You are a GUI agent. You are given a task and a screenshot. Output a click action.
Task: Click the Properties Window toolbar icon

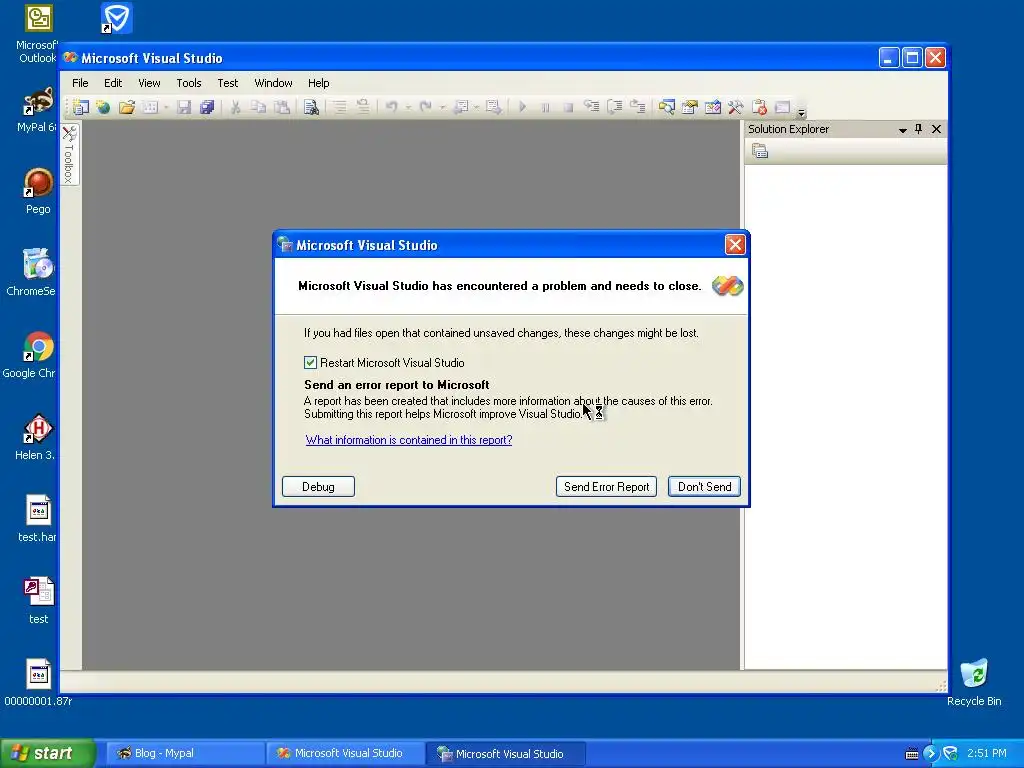(x=690, y=107)
